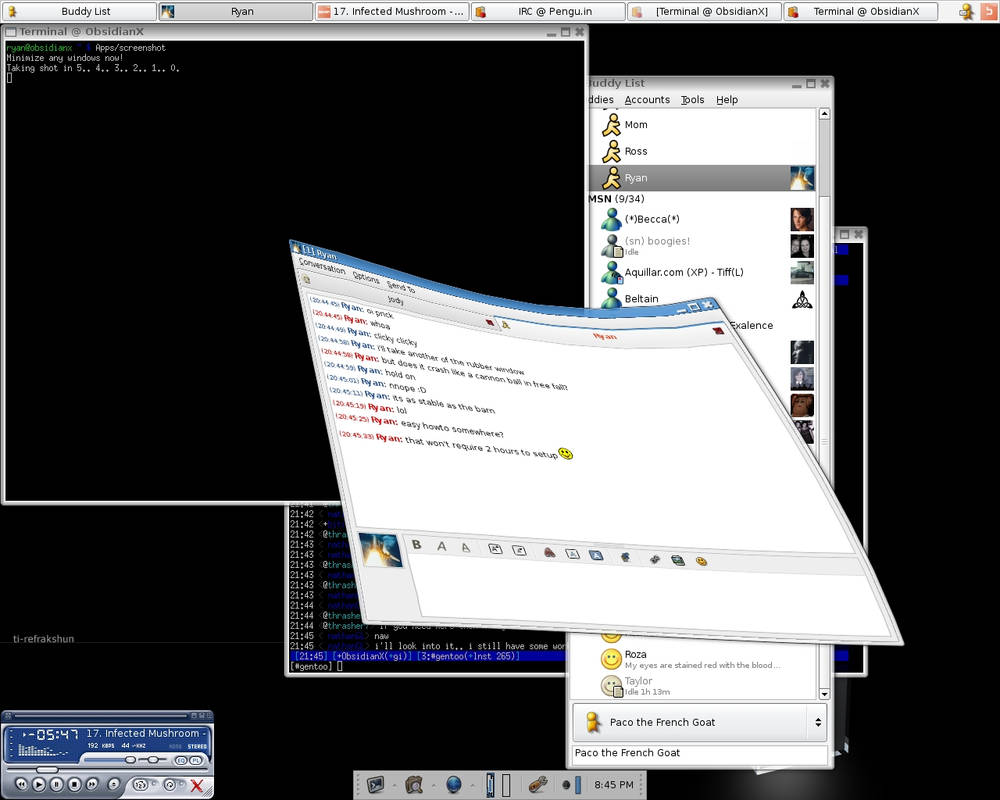Viewport: 1000px width, 800px height.
Task: Open the web browser globe launcher
Action: [x=453, y=785]
